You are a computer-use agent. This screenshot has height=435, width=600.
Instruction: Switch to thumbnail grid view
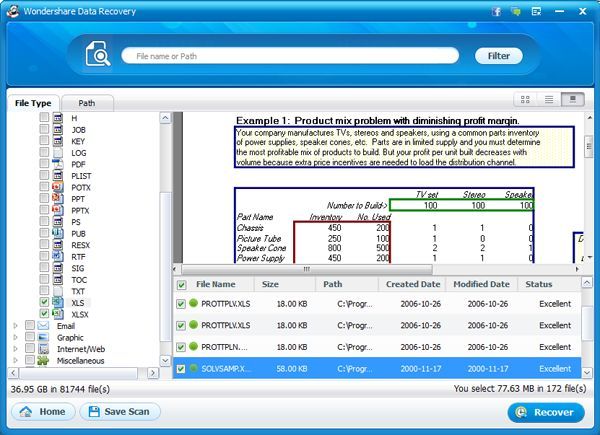pos(525,100)
